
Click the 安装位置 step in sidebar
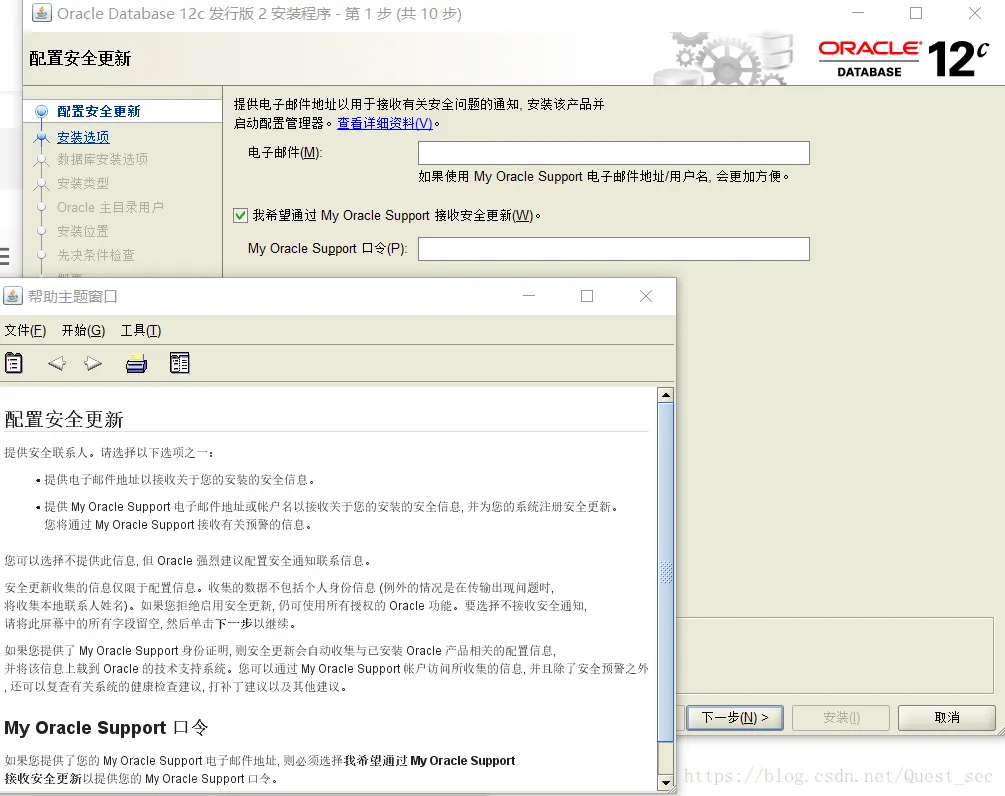(83, 231)
